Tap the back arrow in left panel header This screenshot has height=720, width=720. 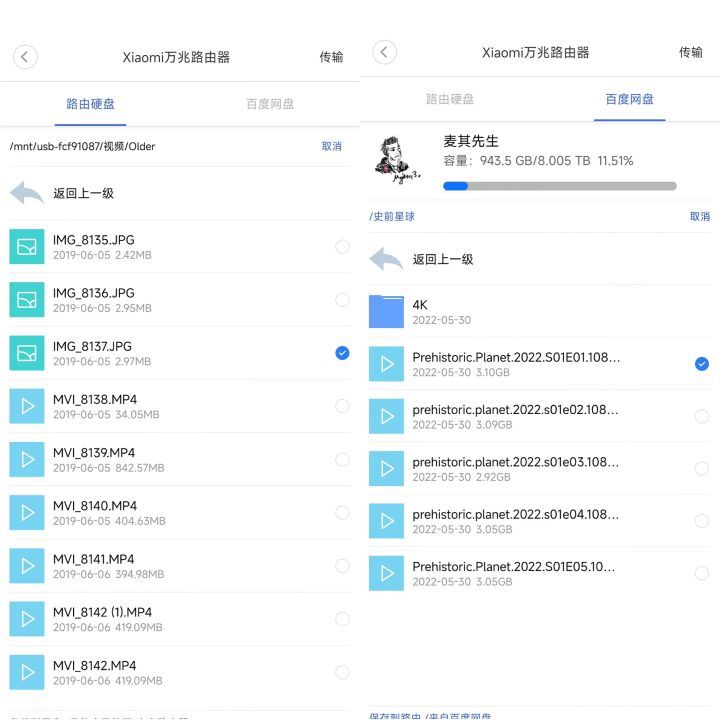[25, 57]
